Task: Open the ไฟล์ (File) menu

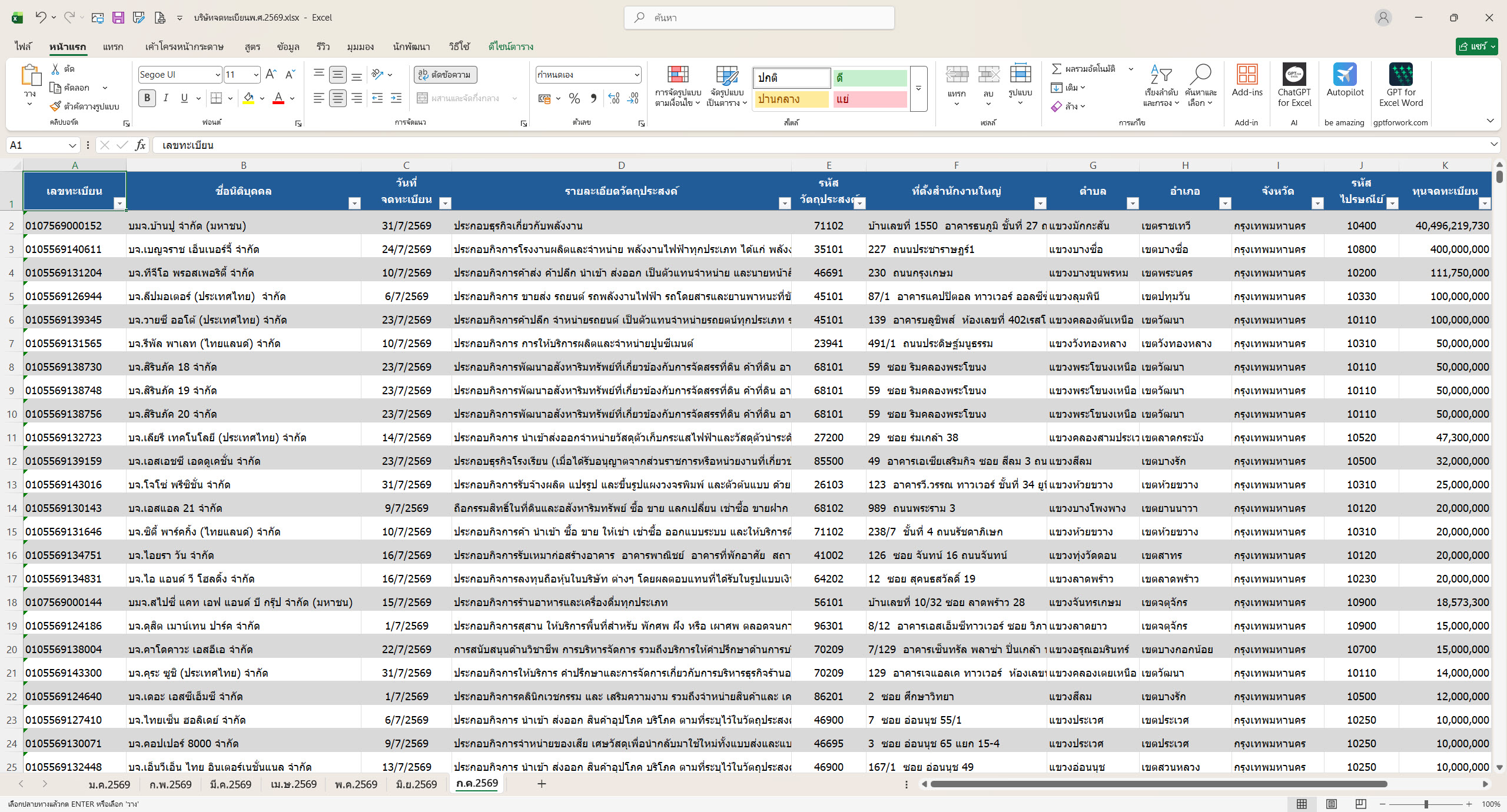Action: pyautogui.click(x=24, y=46)
